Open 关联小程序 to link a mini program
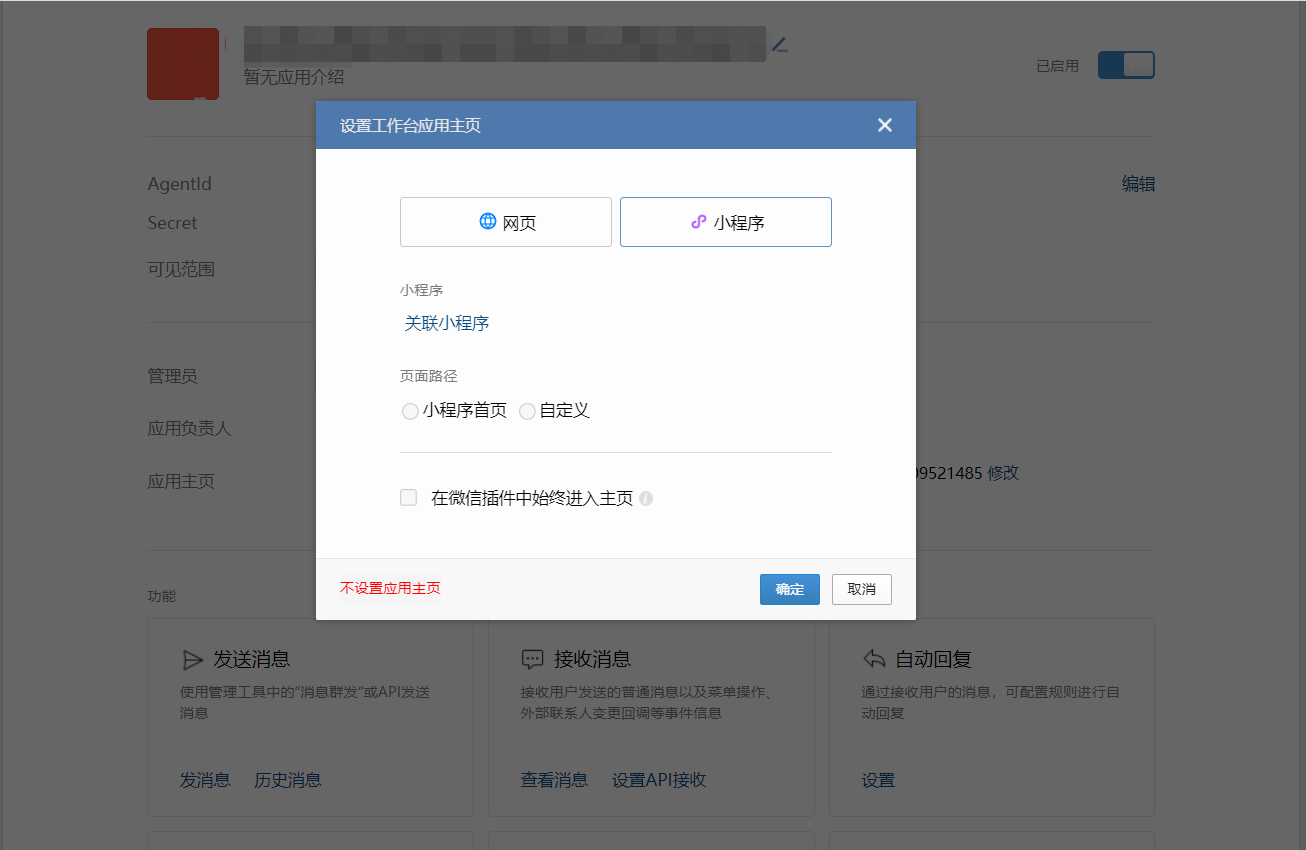 [x=446, y=323]
